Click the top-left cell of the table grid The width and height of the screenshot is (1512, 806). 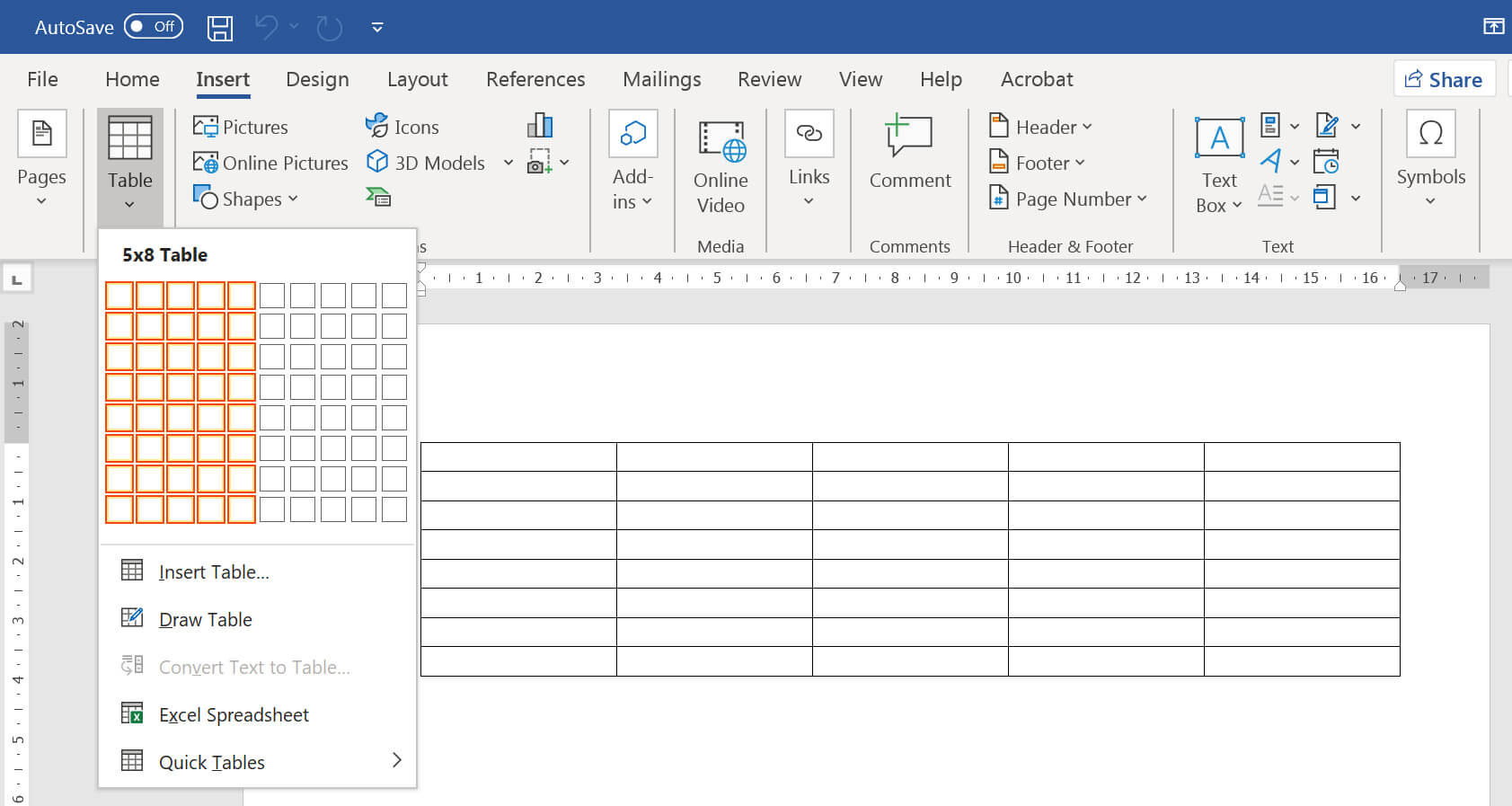119,296
